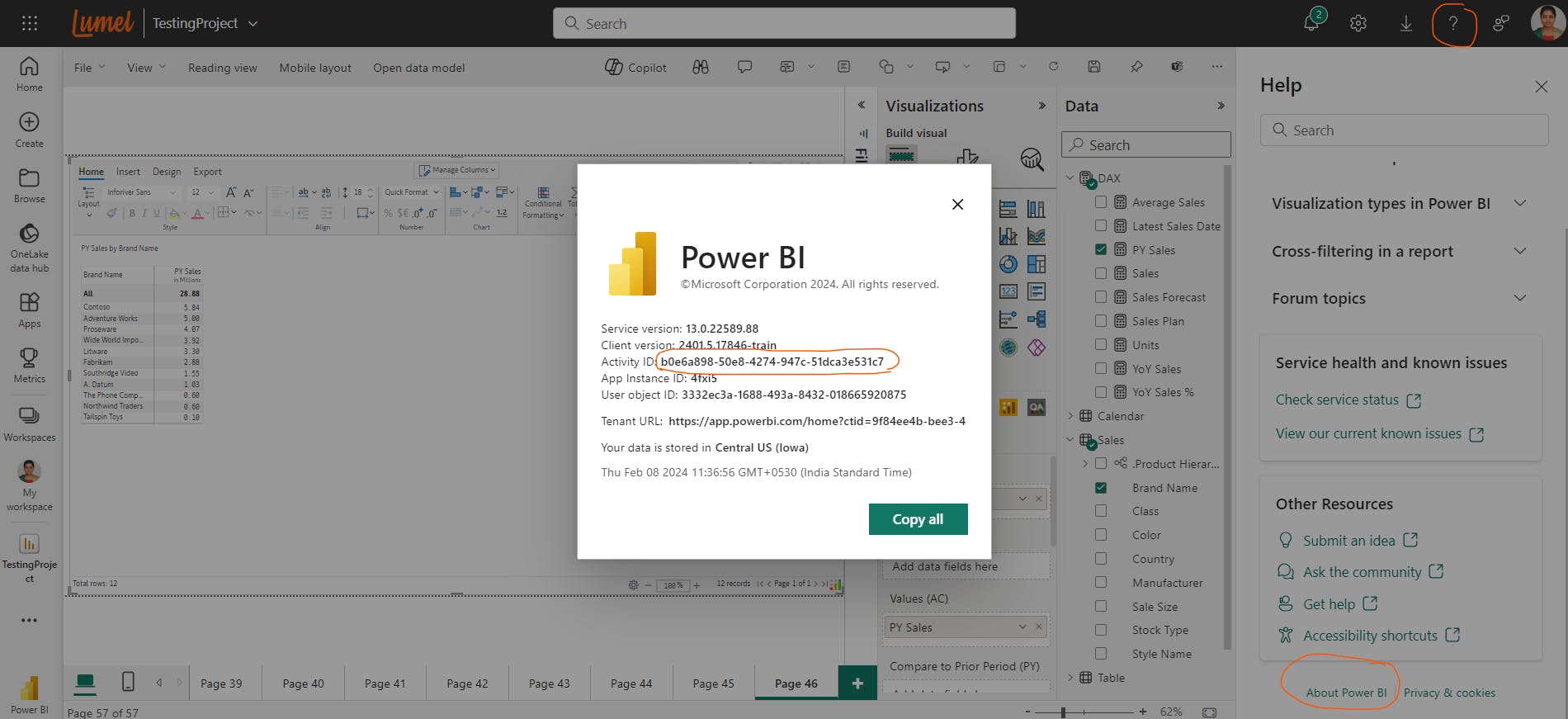Screen dimensions: 1568x719
Task: Expand the Calendar table in Data pane
Action: click(1071, 416)
